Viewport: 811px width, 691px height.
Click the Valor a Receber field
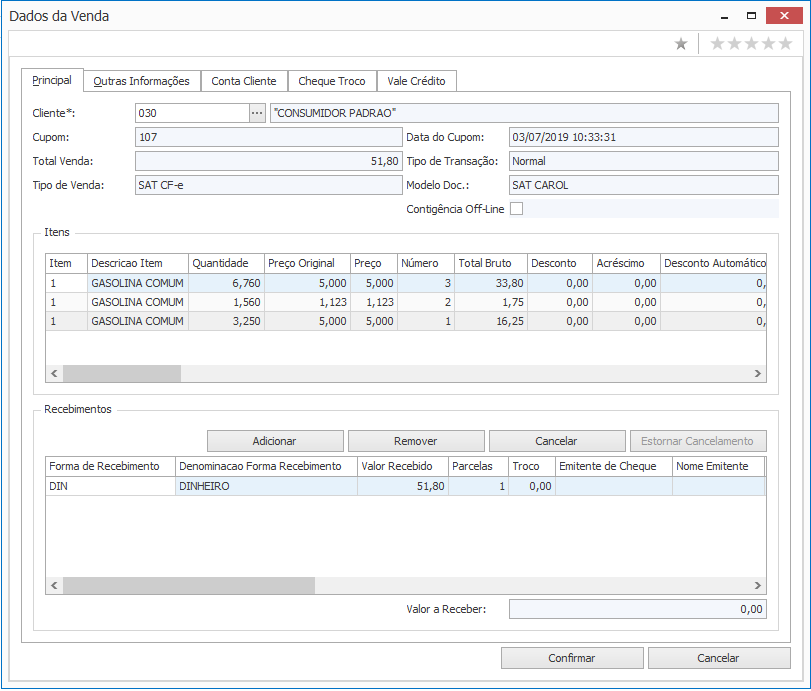[x=638, y=609]
